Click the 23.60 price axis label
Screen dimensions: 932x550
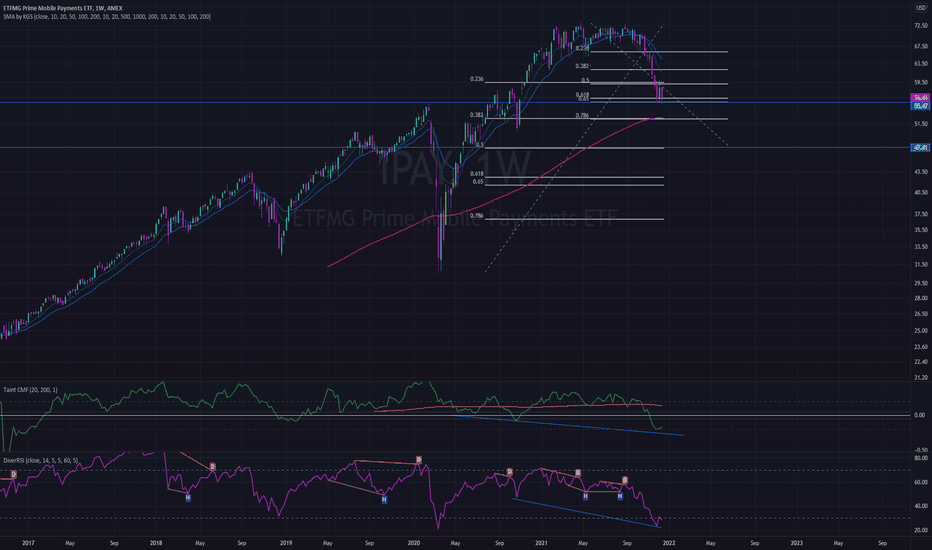point(921,347)
